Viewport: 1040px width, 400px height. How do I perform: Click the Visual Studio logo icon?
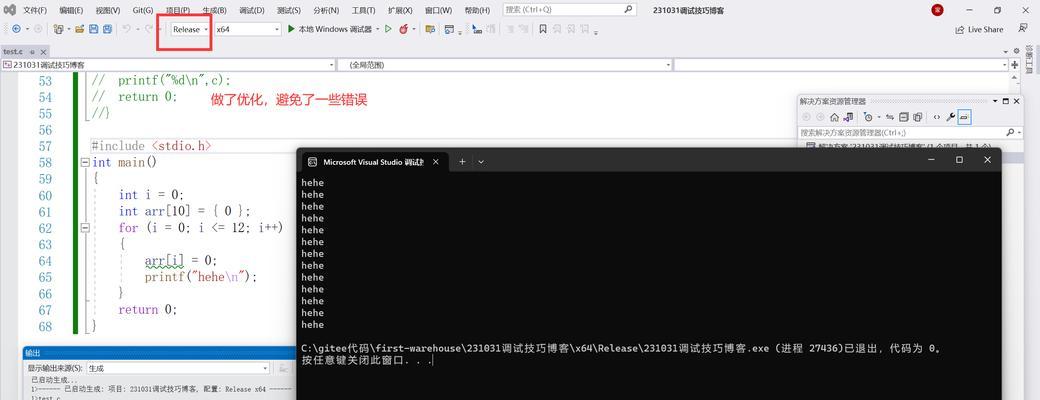[x=10, y=10]
